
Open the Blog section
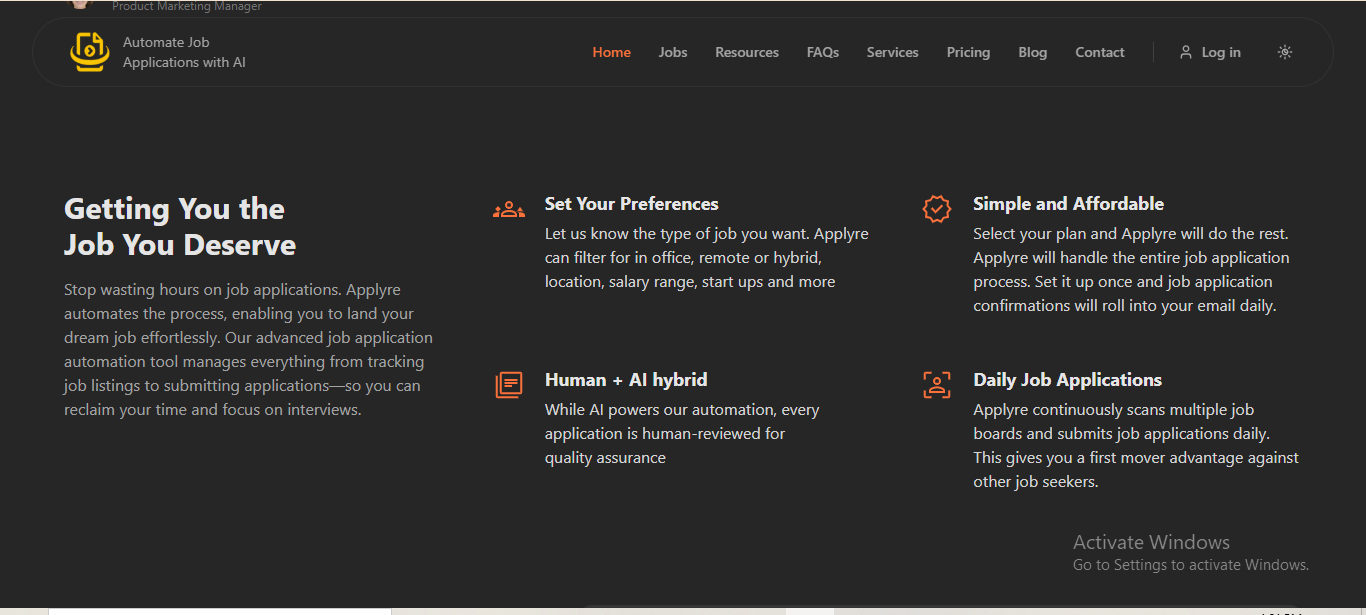pyautogui.click(x=1032, y=52)
